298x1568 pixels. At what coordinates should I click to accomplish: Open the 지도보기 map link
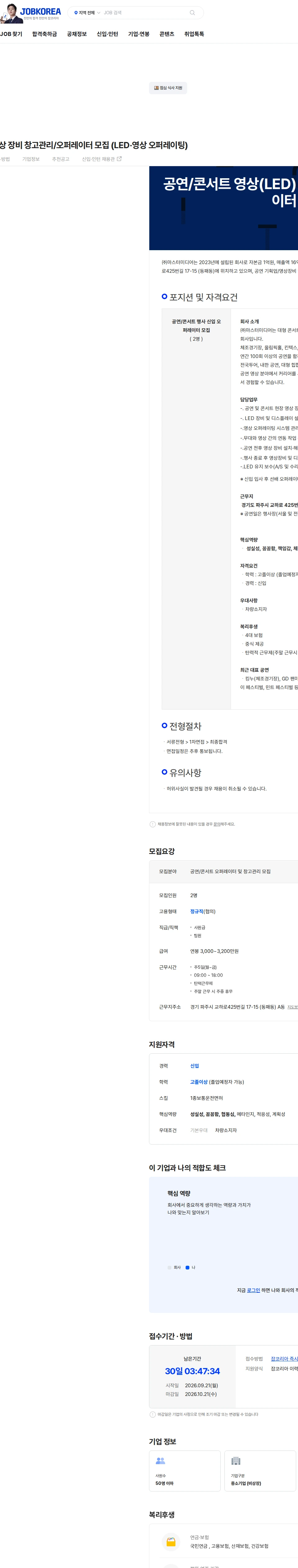pyautogui.click(x=292, y=1007)
